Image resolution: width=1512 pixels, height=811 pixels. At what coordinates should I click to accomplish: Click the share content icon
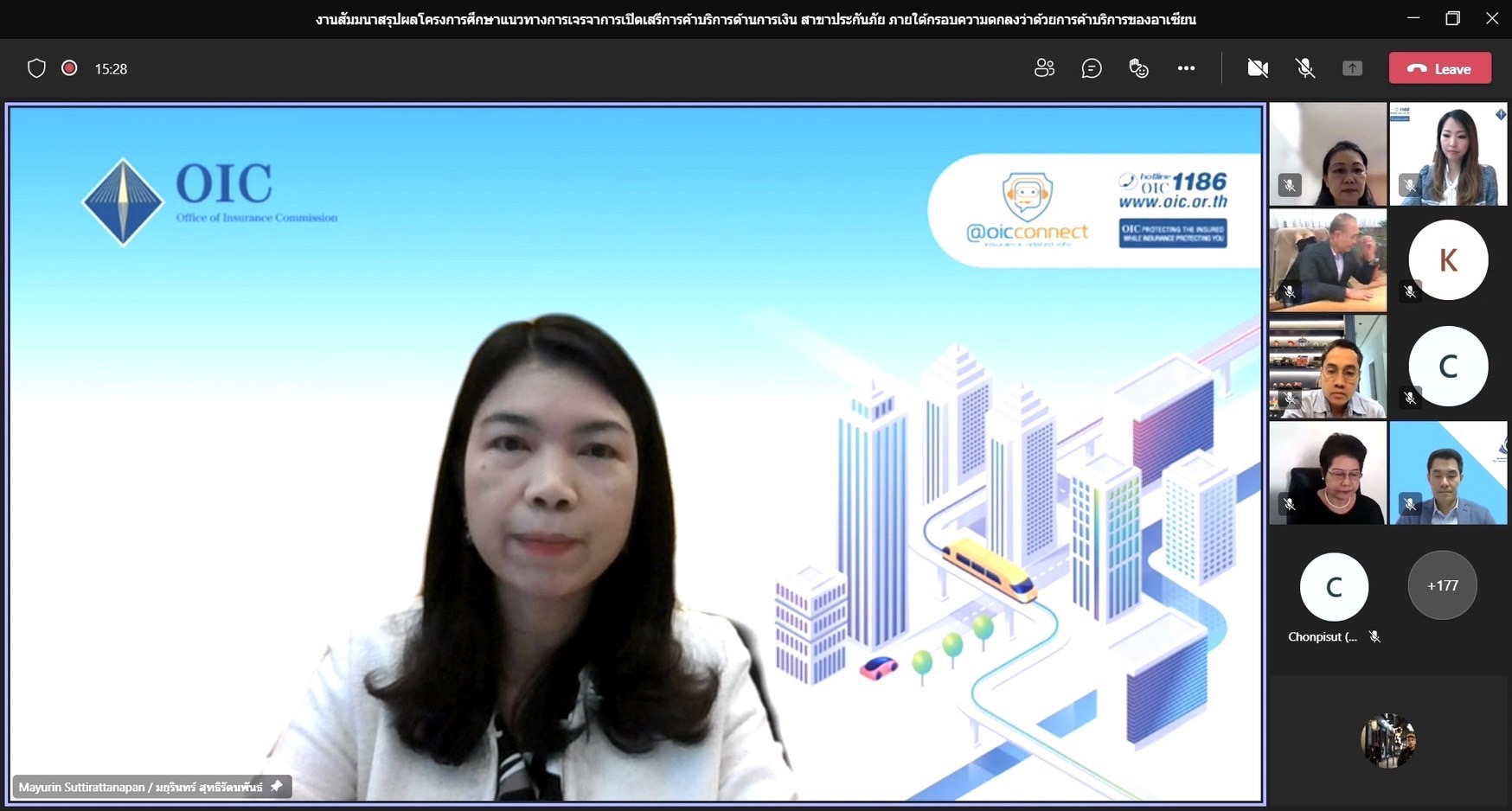(1352, 68)
